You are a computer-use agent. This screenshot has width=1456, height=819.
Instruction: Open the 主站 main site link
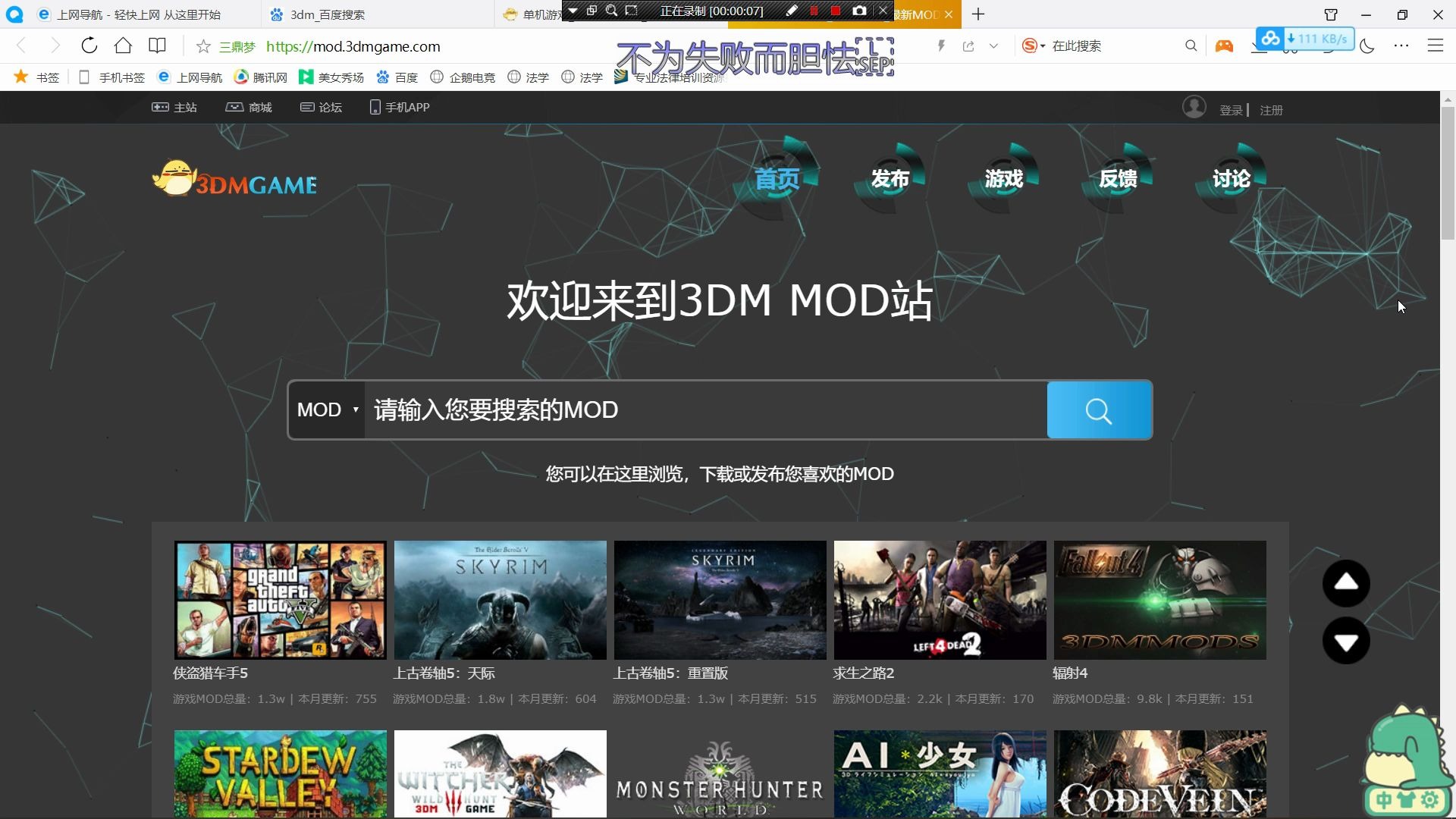tap(174, 108)
